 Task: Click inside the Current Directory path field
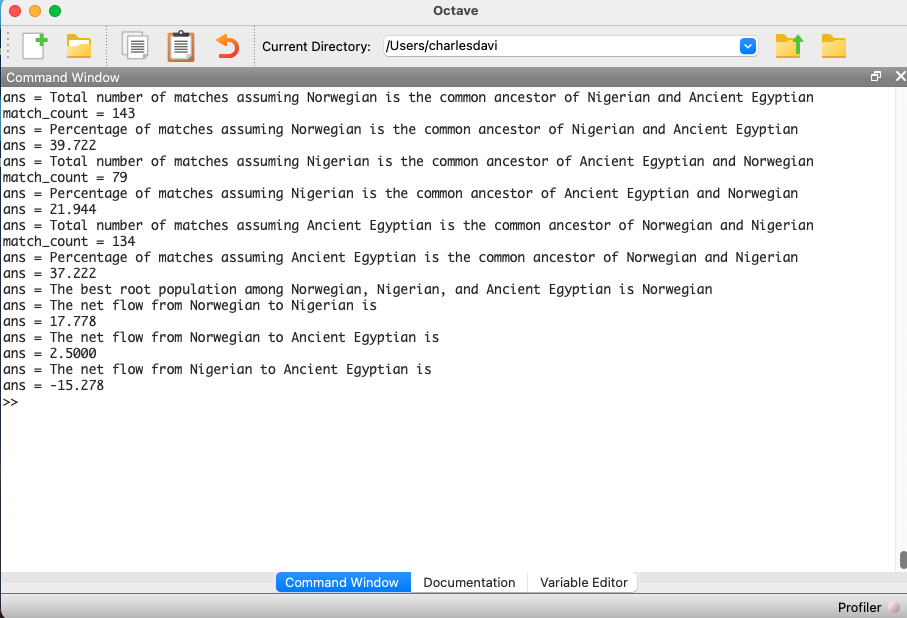(560, 46)
